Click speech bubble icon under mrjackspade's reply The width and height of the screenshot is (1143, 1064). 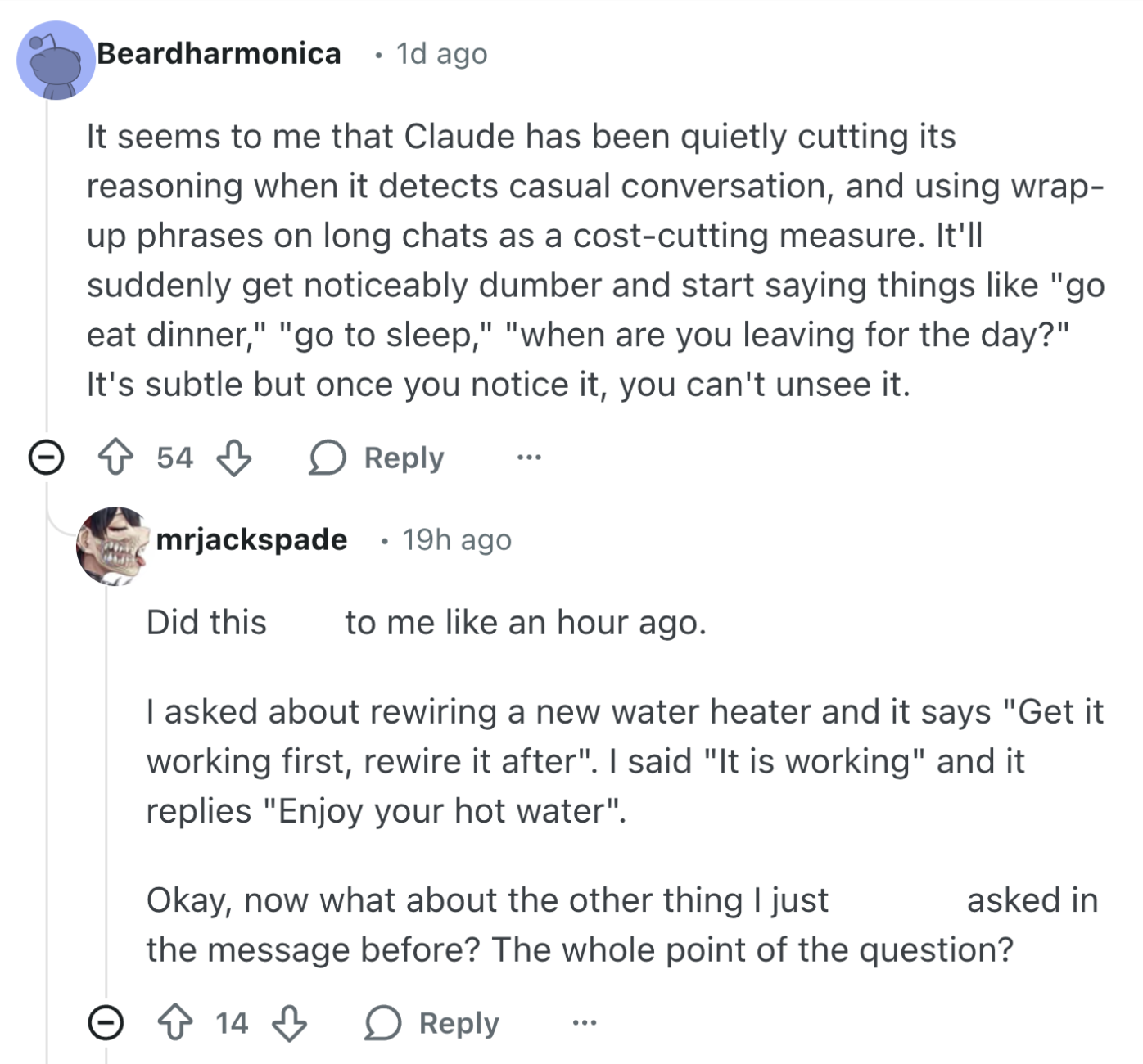[x=382, y=1023]
